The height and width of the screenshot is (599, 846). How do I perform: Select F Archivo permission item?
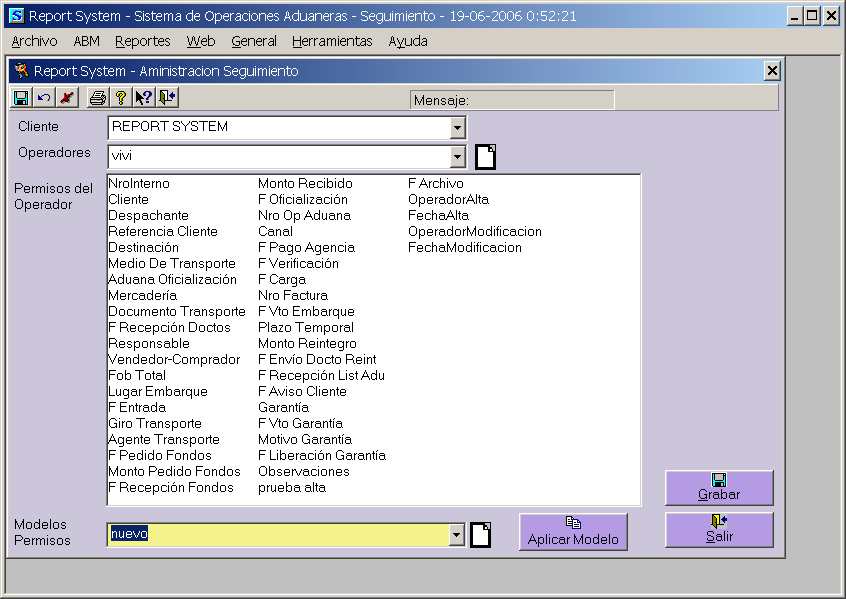coord(436,183)
